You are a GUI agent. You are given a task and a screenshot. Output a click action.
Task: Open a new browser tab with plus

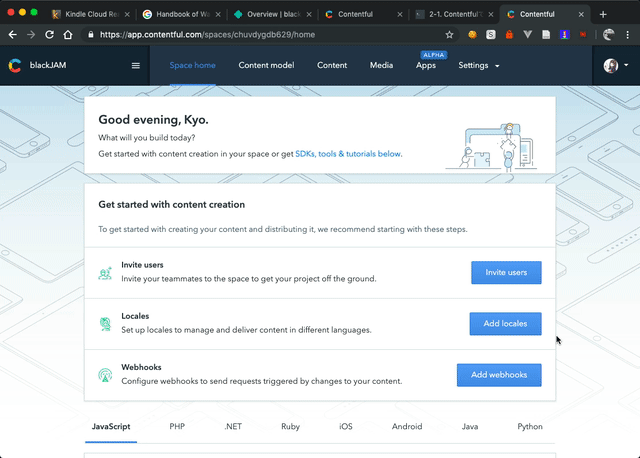(x=603, y=14)
